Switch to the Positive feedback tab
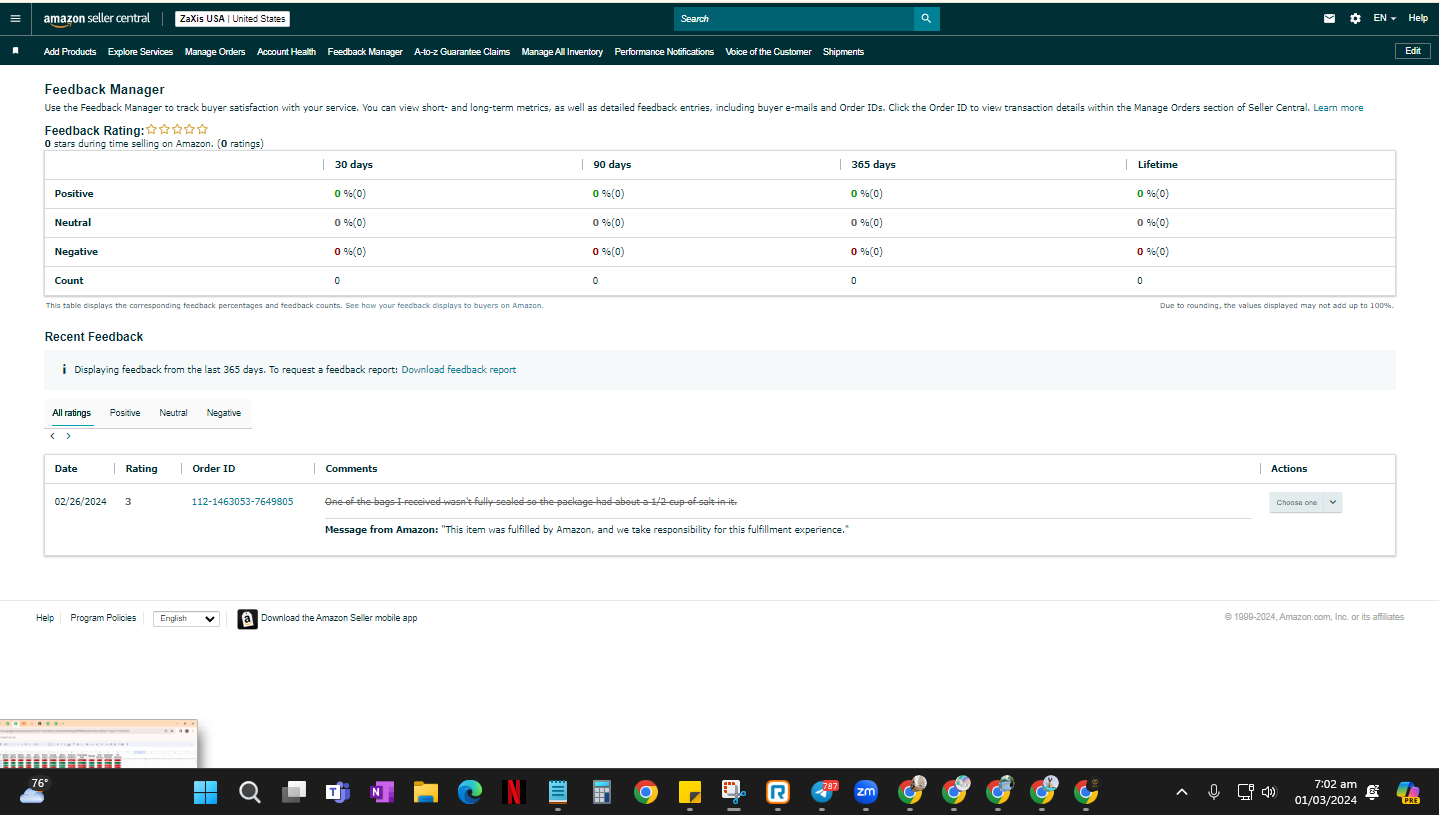The width and height of the screenshot is (1439, 815). (x=125, y=413)
